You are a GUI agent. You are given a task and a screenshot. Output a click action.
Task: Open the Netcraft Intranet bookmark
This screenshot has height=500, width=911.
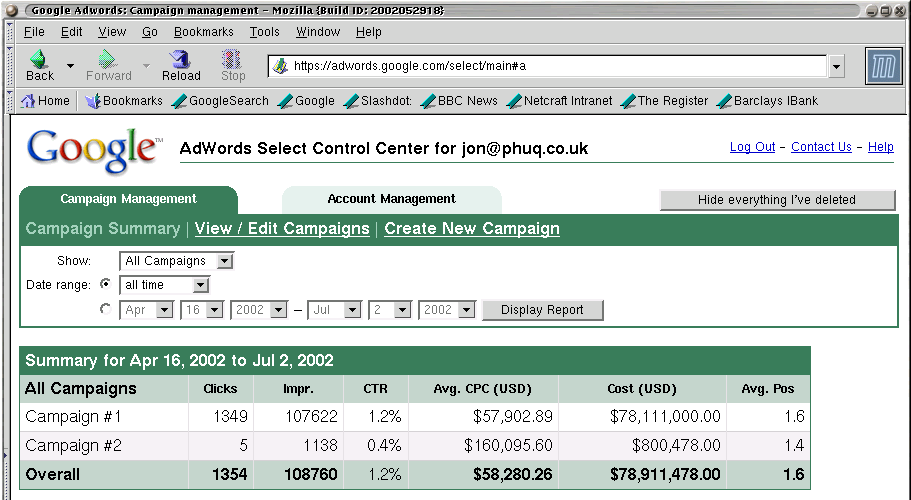[559, 101]
